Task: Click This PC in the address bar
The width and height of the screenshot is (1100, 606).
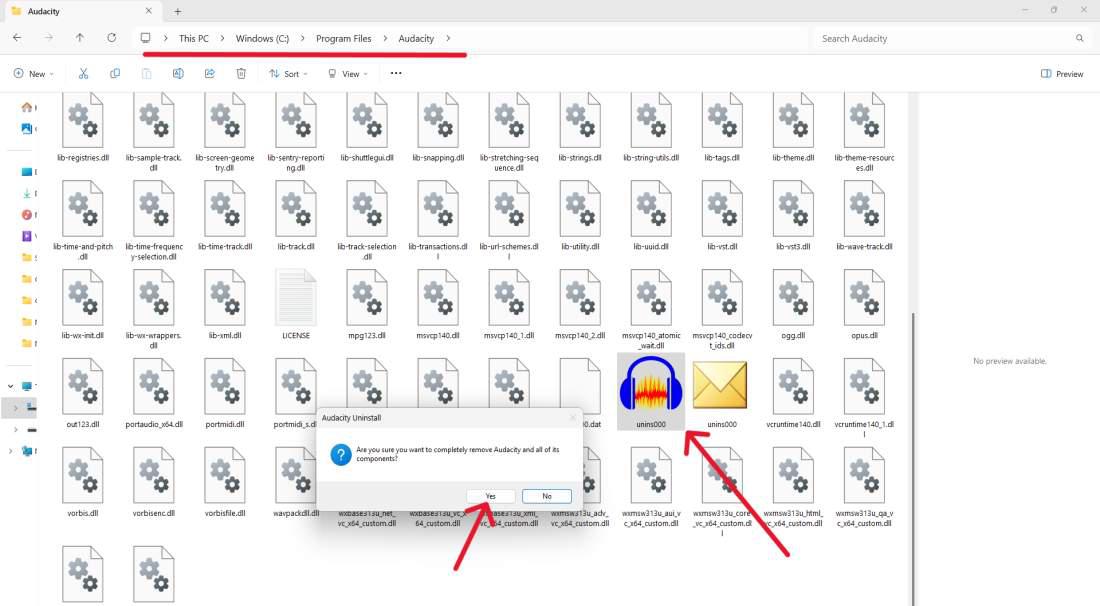Action: click(194, 39)
